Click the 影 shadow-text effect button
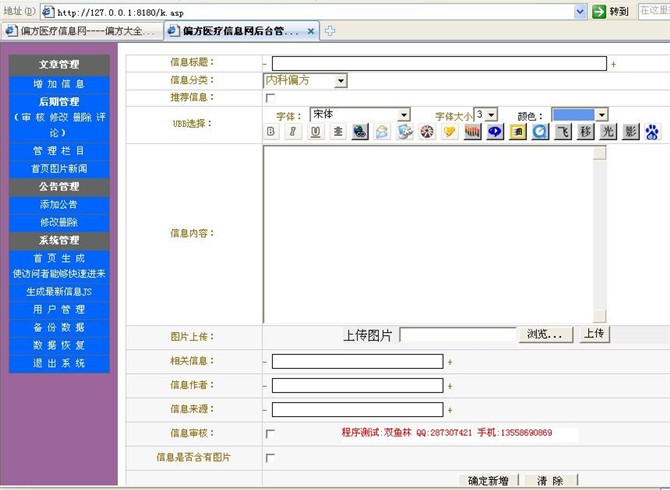This screenshot has width=670, height=490. [x=631, y=132]
